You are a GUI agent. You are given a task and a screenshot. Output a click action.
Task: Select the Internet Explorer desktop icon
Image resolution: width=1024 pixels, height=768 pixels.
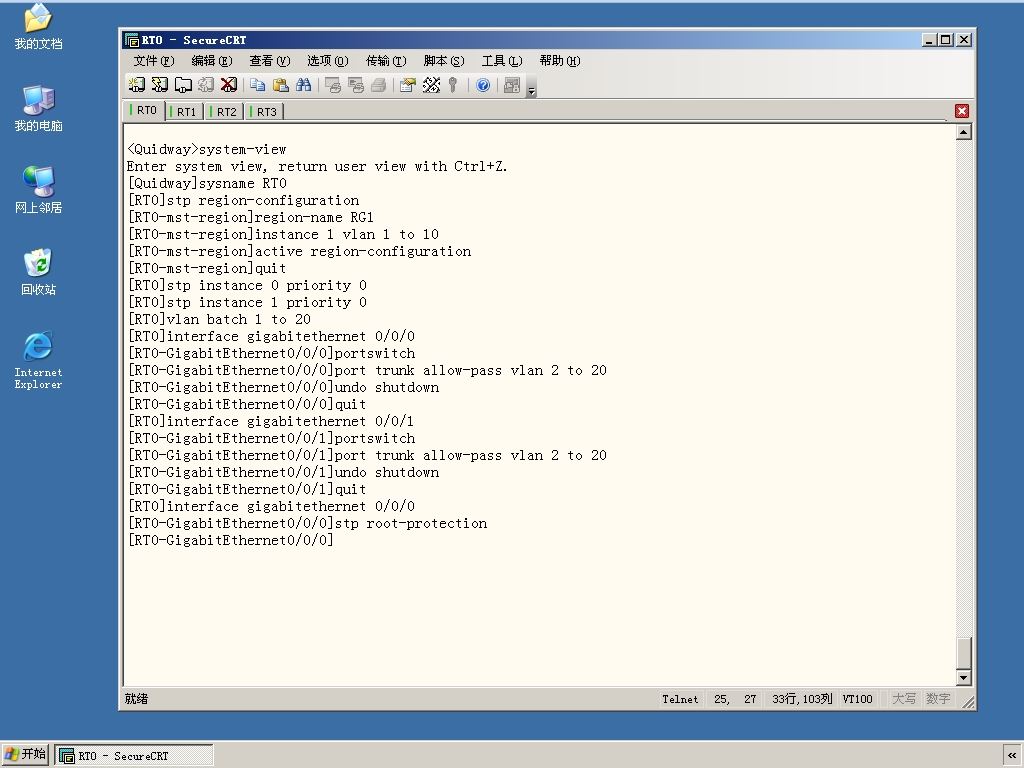point(39,360)
